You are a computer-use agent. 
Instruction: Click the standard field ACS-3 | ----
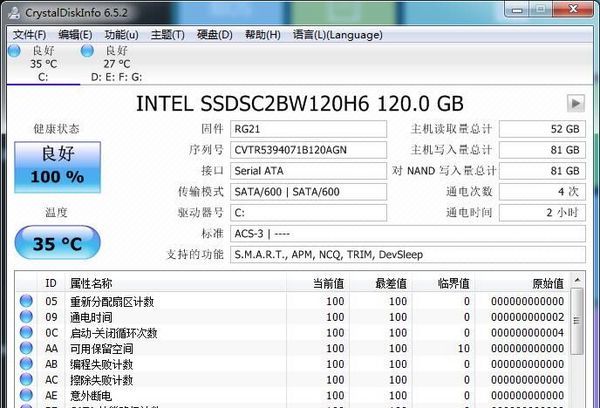pos(408,233)
